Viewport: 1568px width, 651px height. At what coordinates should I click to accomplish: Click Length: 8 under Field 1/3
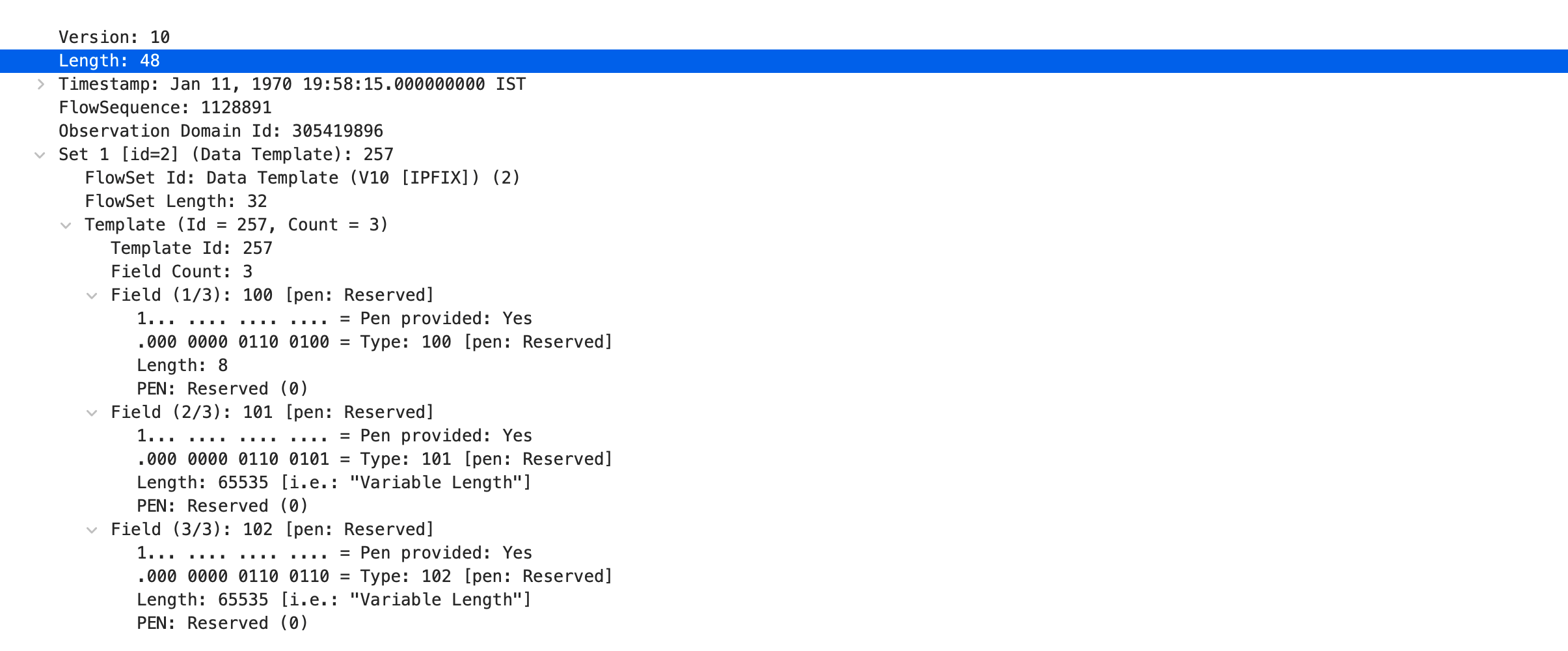point(182,365)
